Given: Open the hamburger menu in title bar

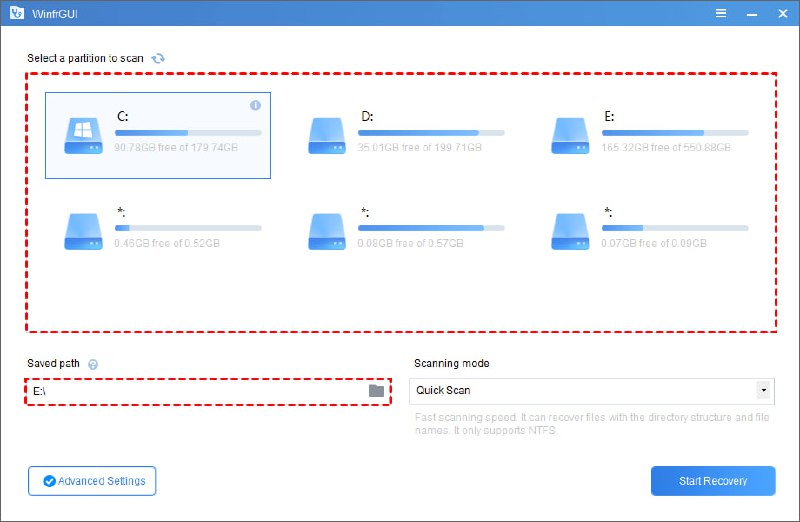Looking at the screenshot, I should point(721,13).
